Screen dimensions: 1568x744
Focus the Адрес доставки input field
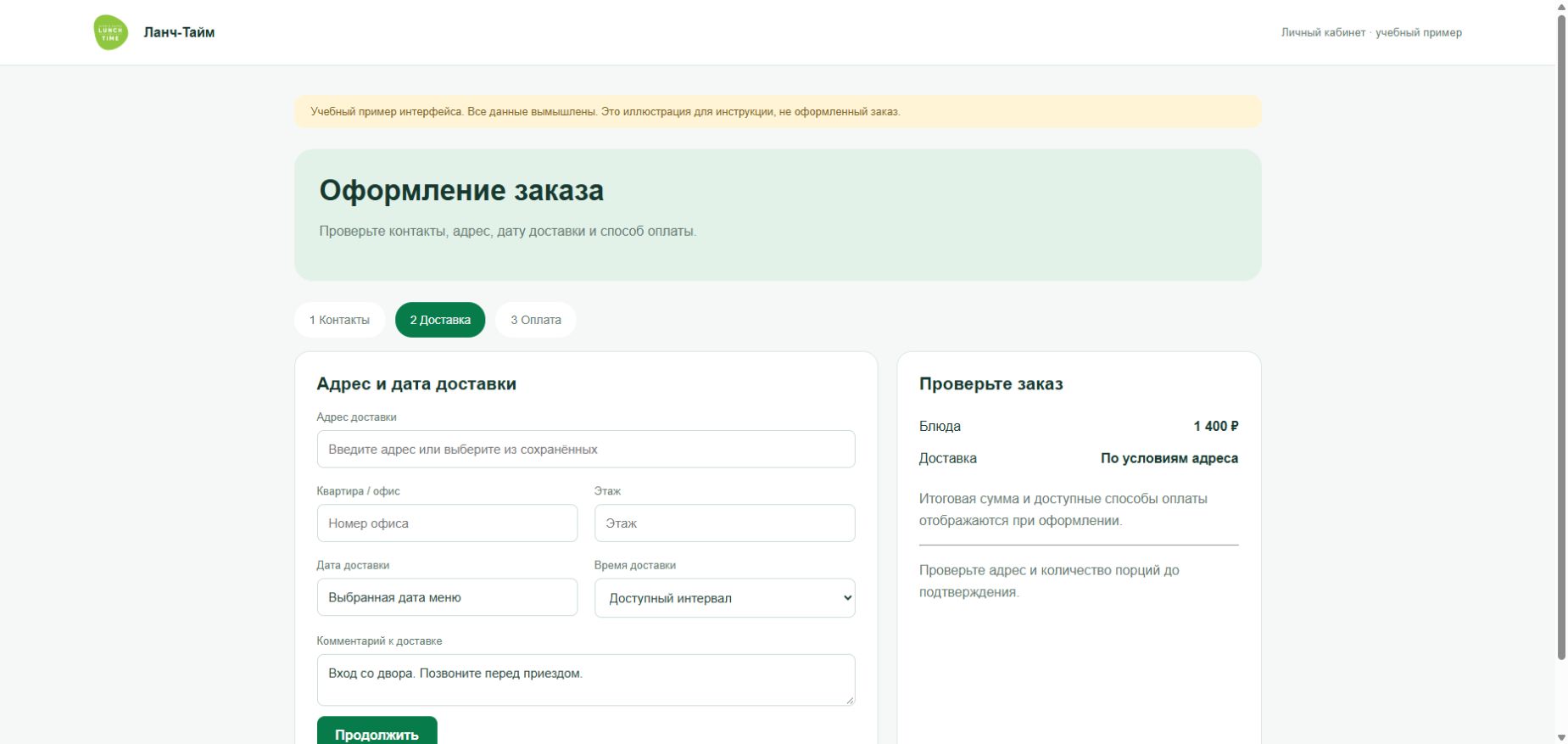(x=586, y=449)
